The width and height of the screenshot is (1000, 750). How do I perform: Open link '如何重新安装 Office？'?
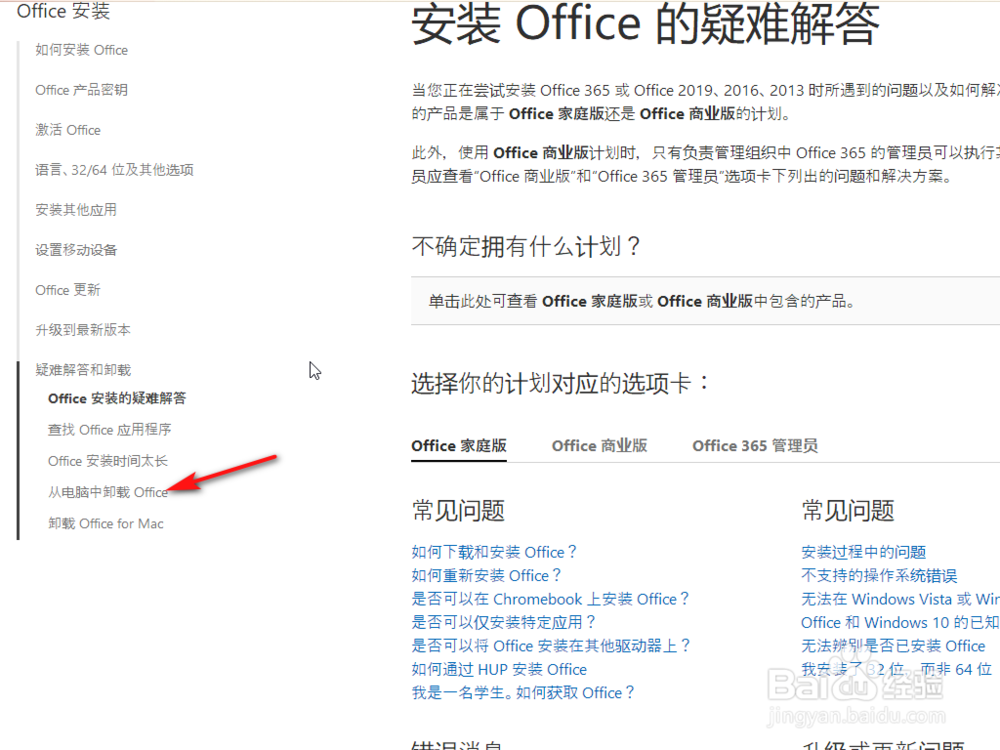coord(487,576)
